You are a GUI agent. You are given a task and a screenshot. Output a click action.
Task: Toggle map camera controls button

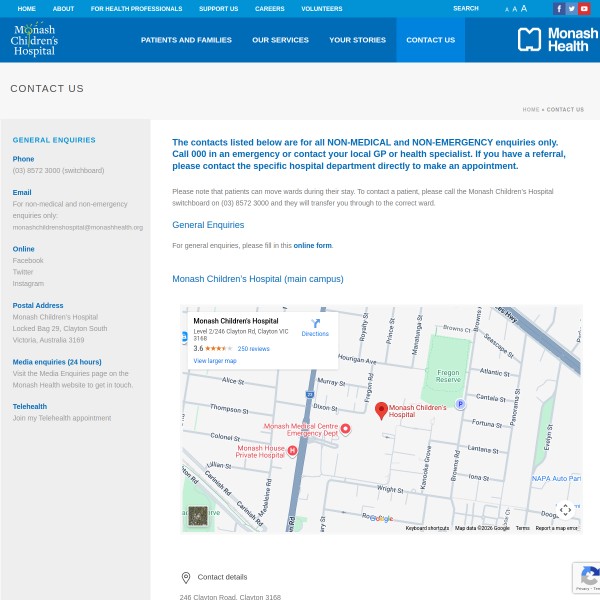565,510
